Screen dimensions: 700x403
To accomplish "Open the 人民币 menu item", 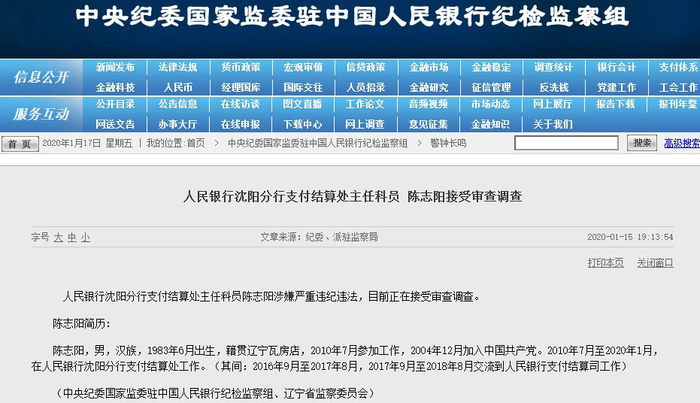I will coord(178,87).
